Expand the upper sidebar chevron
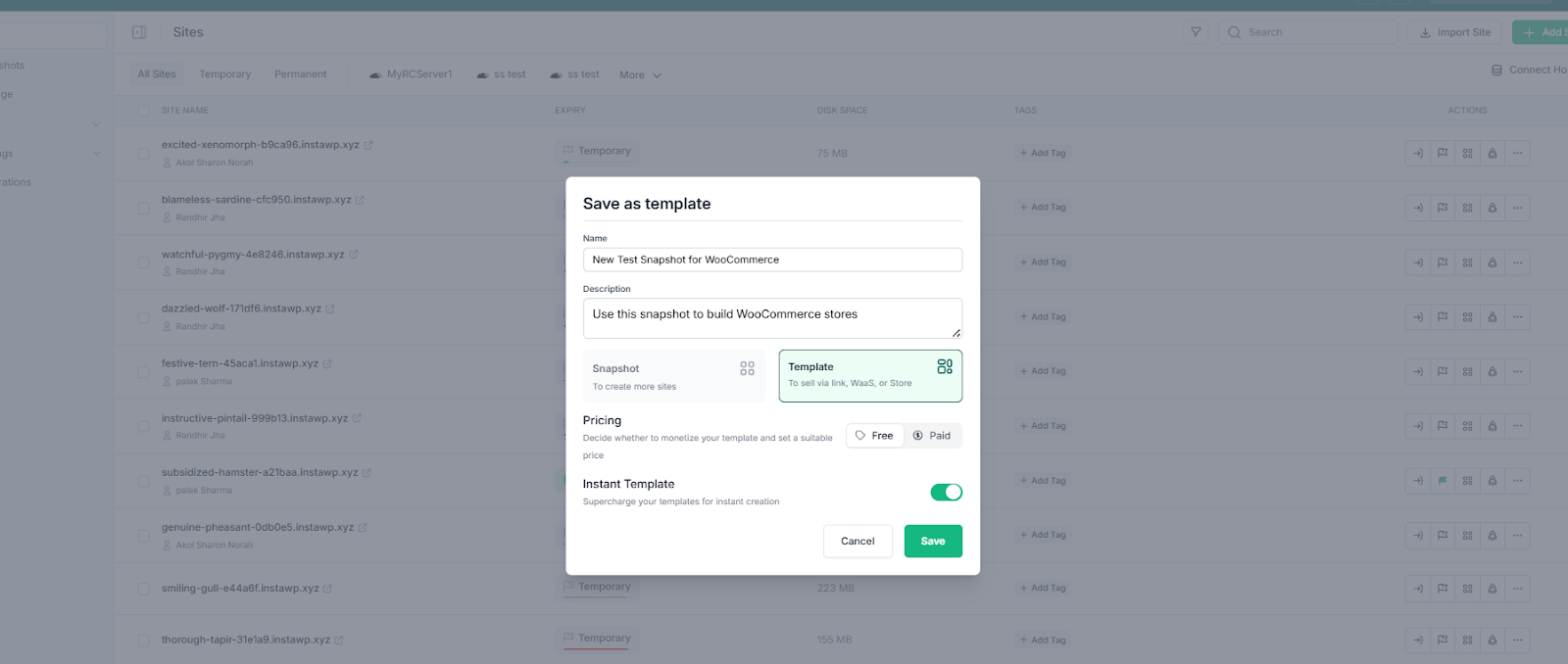This screenshot has width=1568, height=664. pyautogui.click(x=96, y=124)
